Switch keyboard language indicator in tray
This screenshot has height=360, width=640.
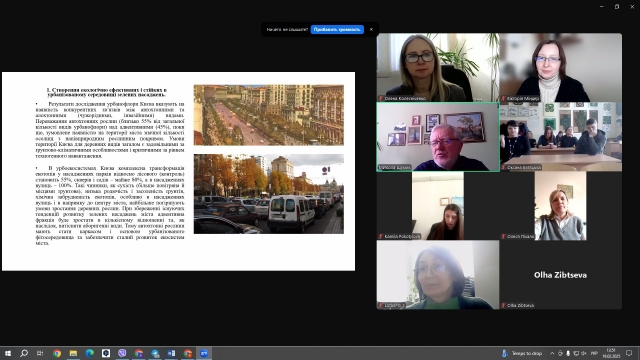594,353
